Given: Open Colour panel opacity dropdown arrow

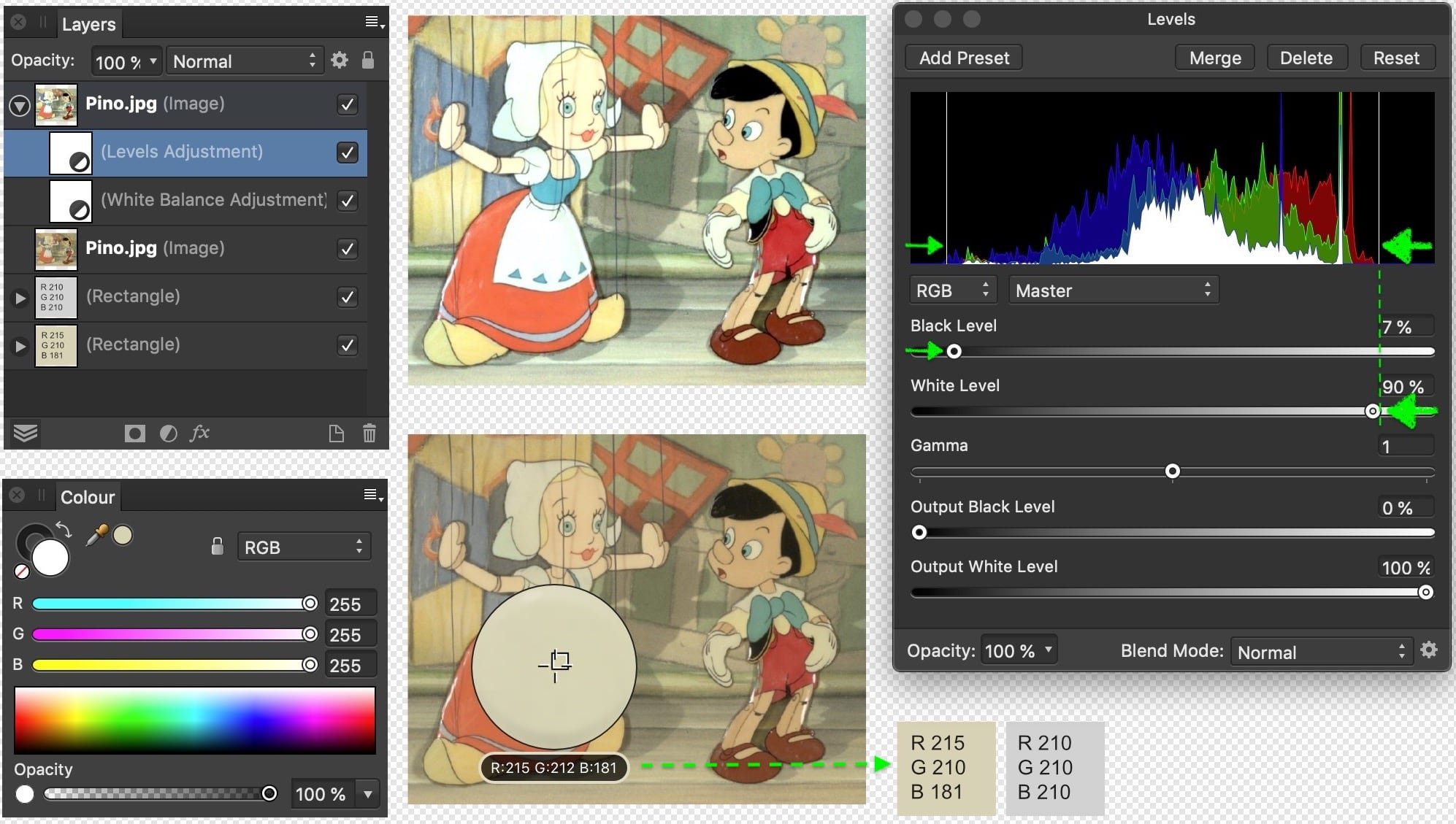Looking at the screenshot, I should 368,793.
